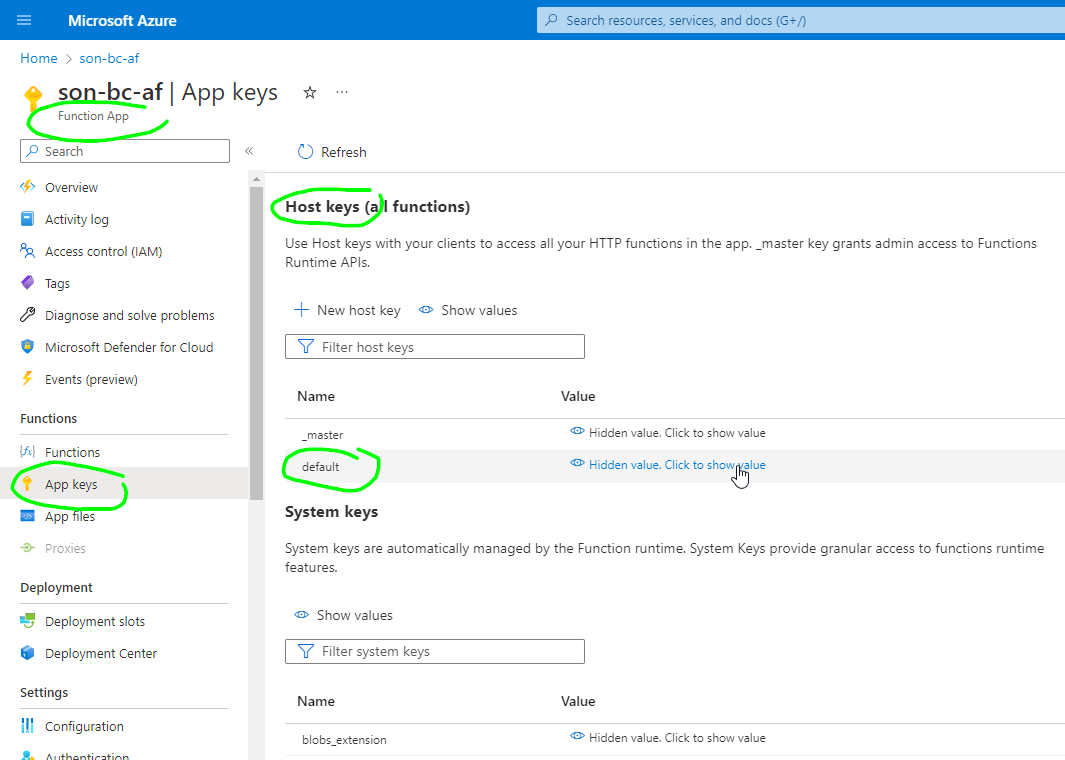The width and height of the screenshot is (1065, 760).
Task: Click the sidebar vertical scrollbar thumb
Action: point(256,343)
